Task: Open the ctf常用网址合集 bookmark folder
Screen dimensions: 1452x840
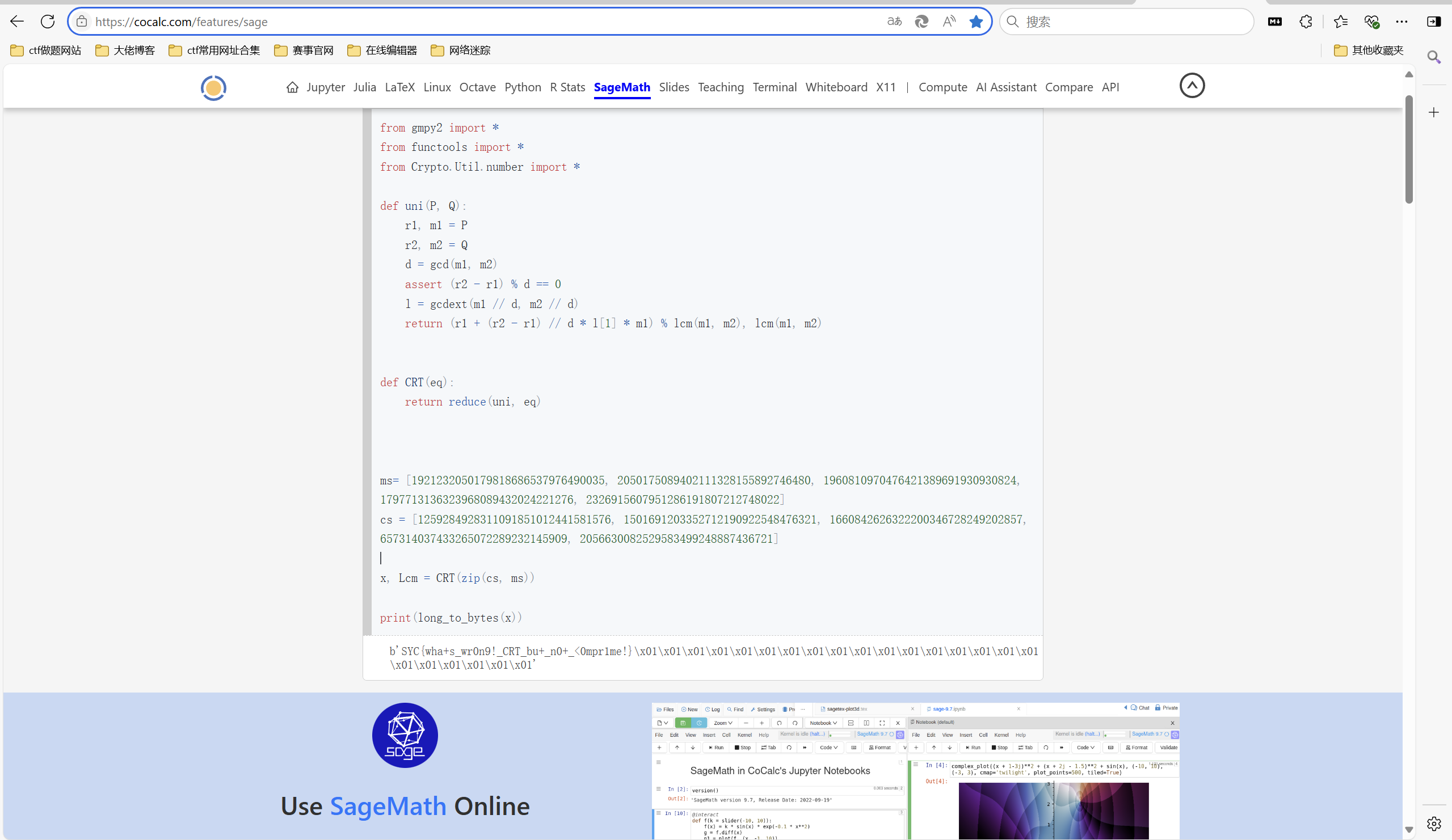Action: pos(214,50)
